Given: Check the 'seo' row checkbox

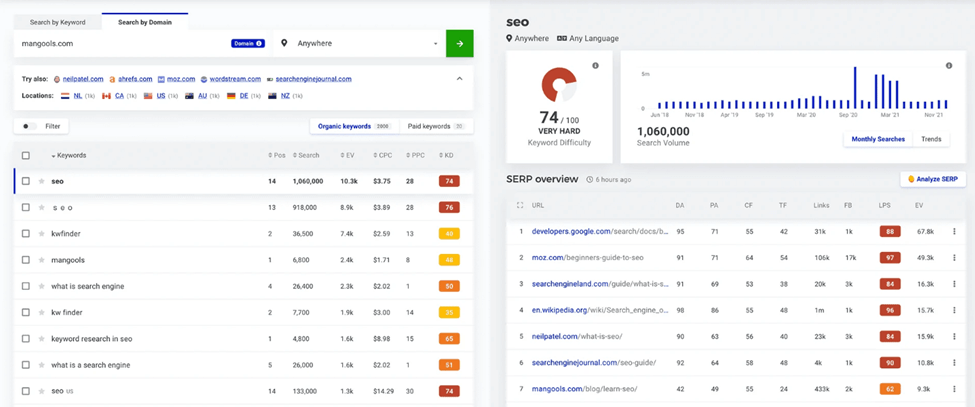Looking at the screenshot, I should (x=25, y=181).
